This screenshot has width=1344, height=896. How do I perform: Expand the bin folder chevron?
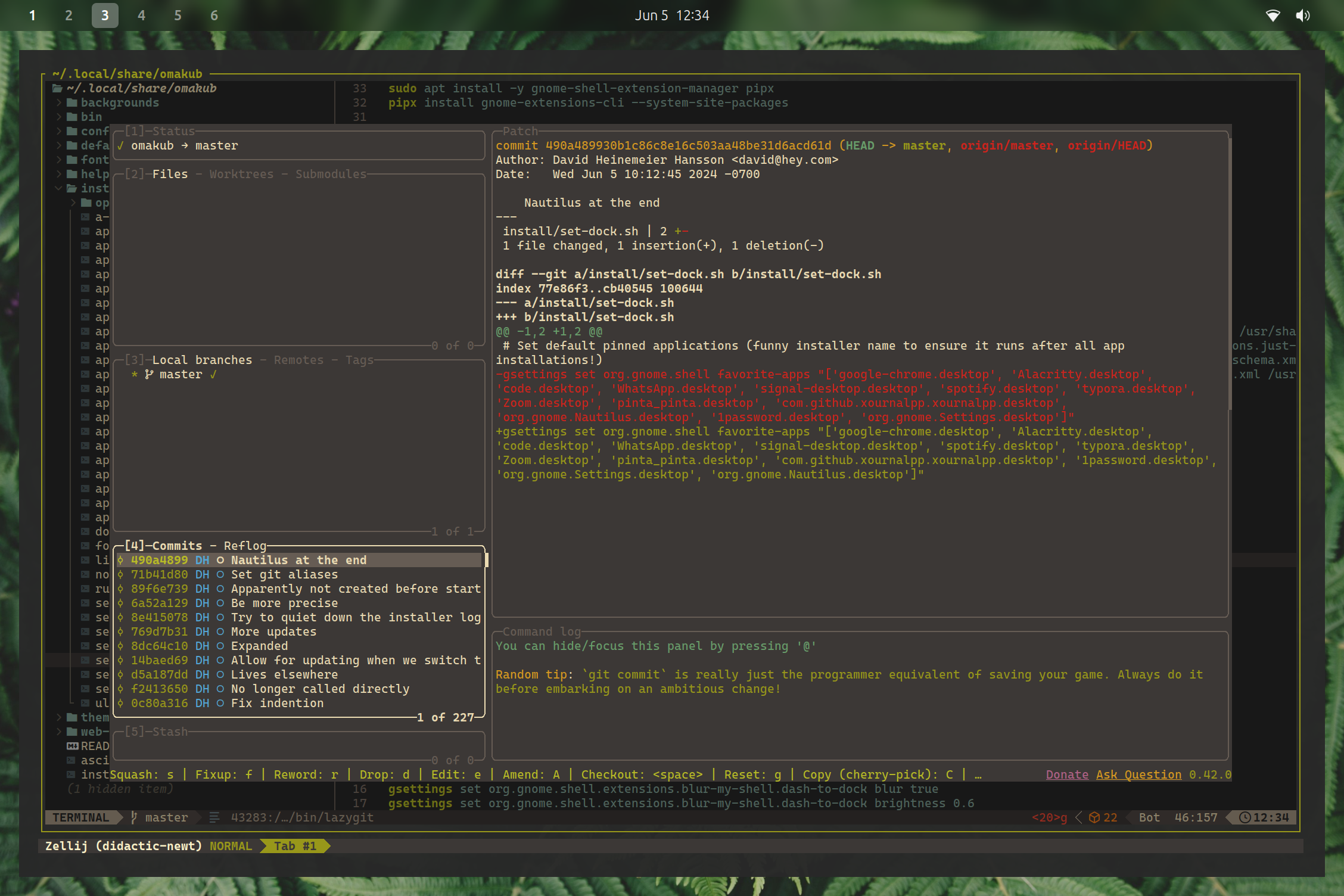coord(59,117)
